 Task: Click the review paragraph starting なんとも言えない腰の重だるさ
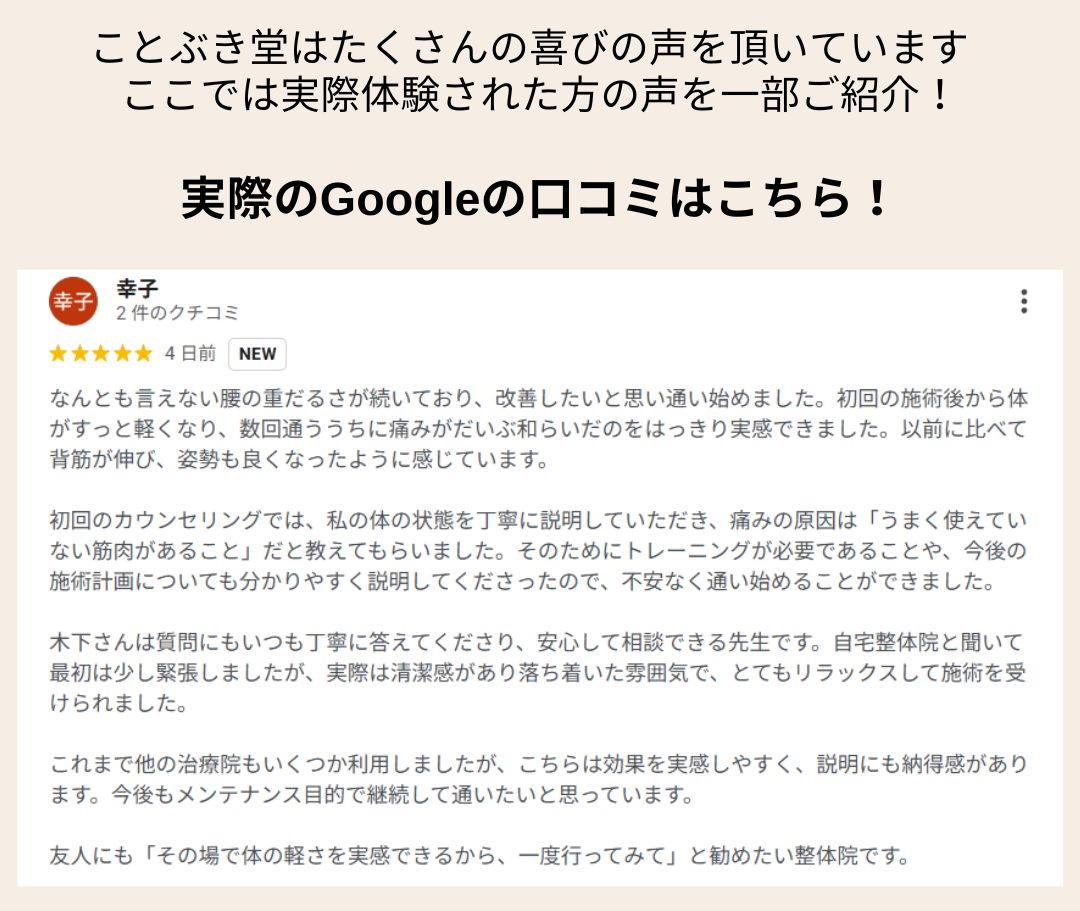(x=538, y=430)
